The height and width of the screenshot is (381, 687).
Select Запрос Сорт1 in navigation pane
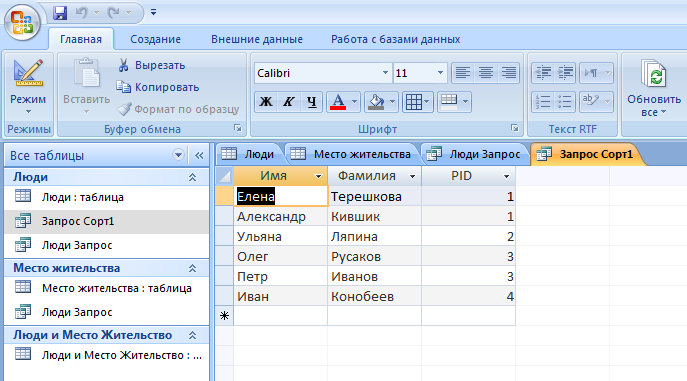106,221
